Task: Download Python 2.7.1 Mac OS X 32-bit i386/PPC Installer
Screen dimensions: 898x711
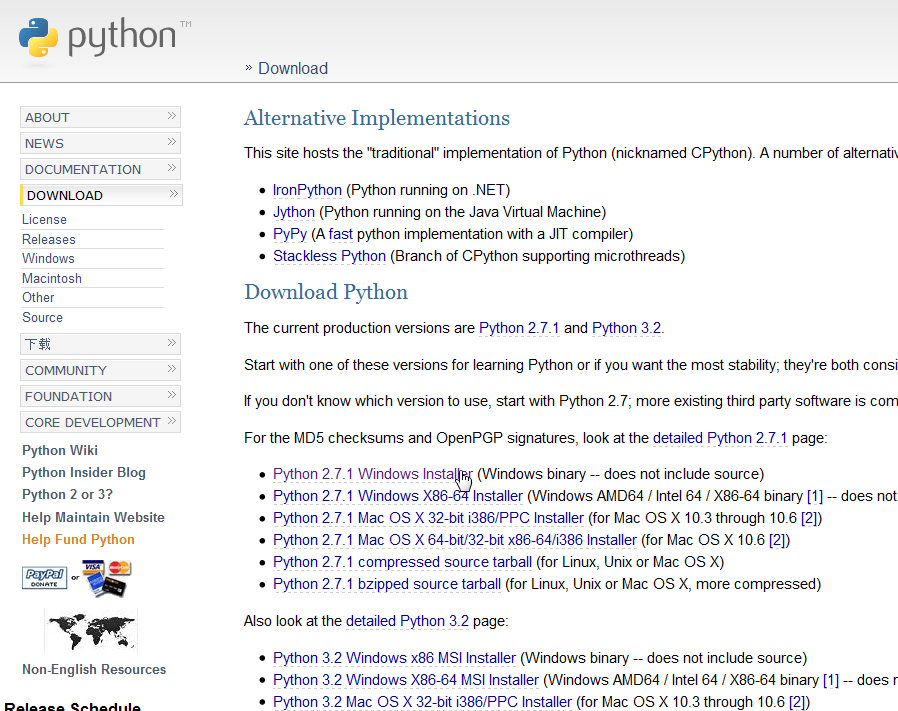Action: (428, 518)
